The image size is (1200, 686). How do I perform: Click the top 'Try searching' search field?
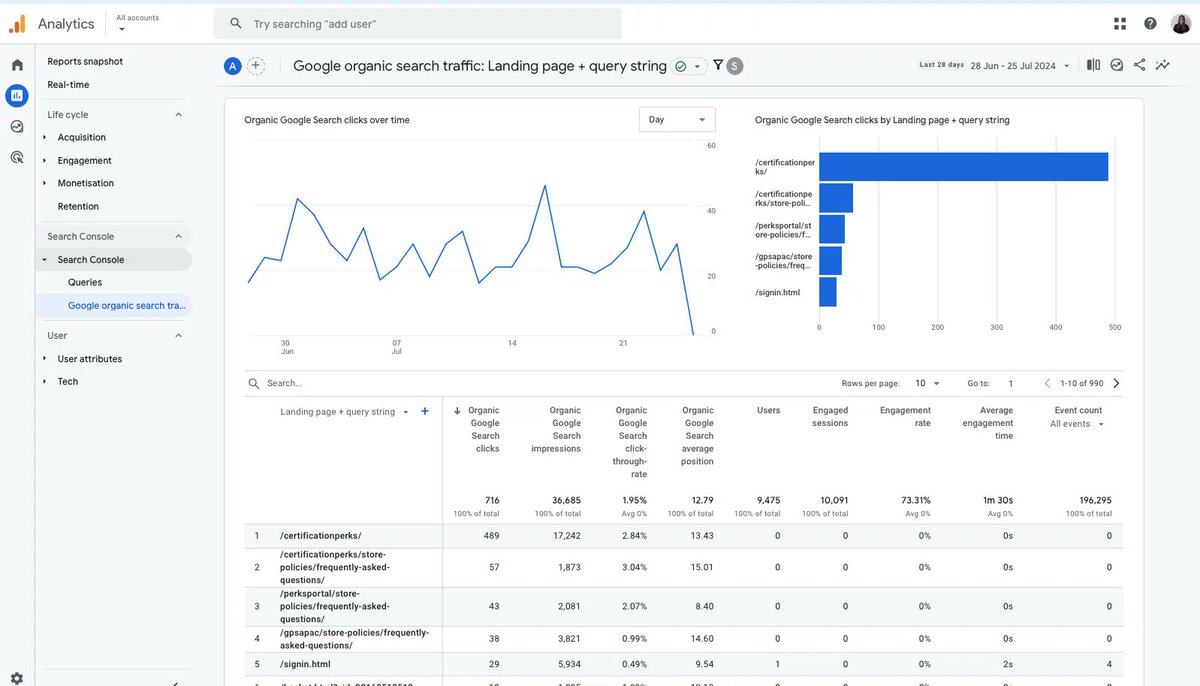pyautogui.click(x=417, y=23)
